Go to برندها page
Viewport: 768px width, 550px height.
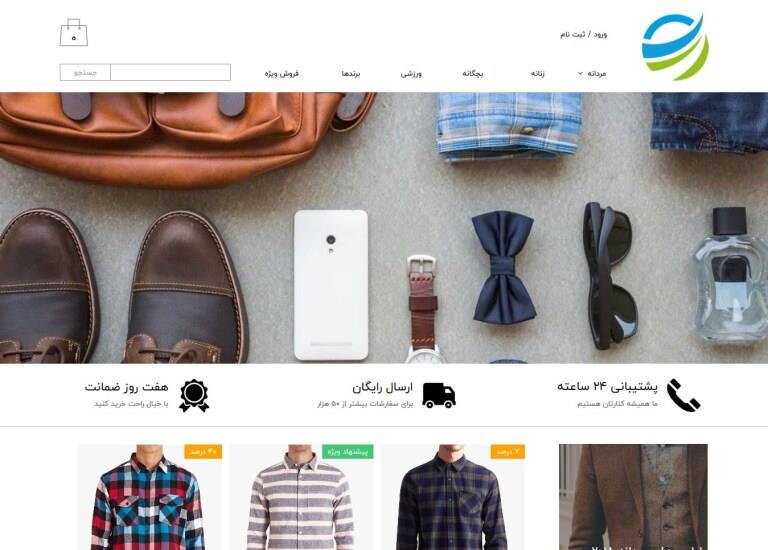point(351,73)
